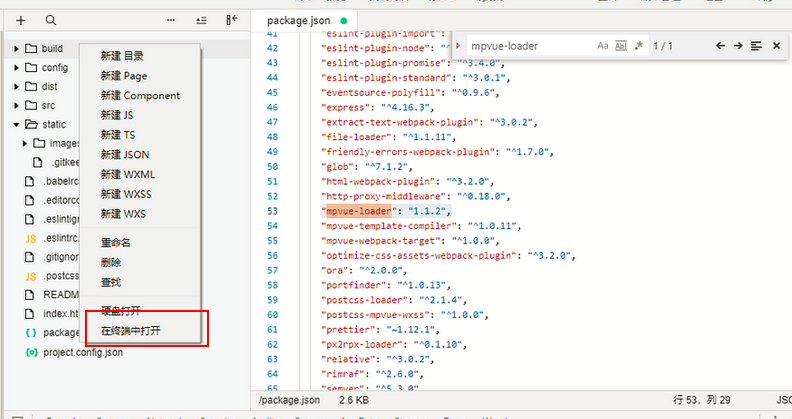Open the .gitignore file
The image size is (792, 419).
click(61, 257)
